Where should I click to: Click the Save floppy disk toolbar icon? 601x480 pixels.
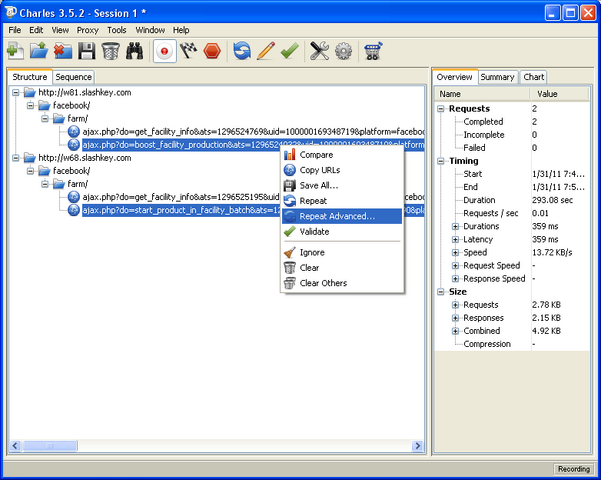[x=87, y=51]
